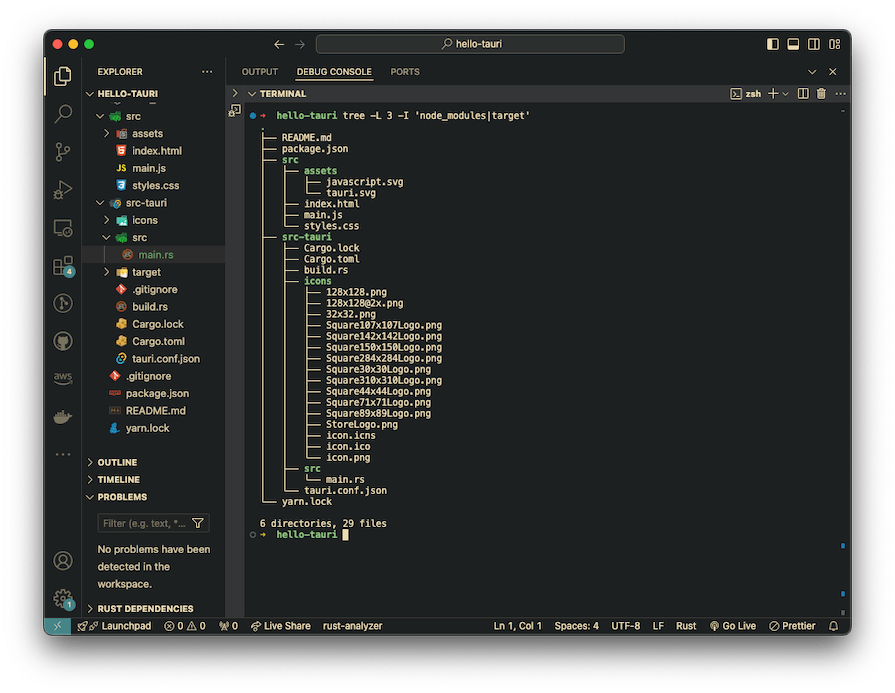Screen dimensions: 895x693
Task: Open the AWS toolkit panel
Action: pos(63,378)
